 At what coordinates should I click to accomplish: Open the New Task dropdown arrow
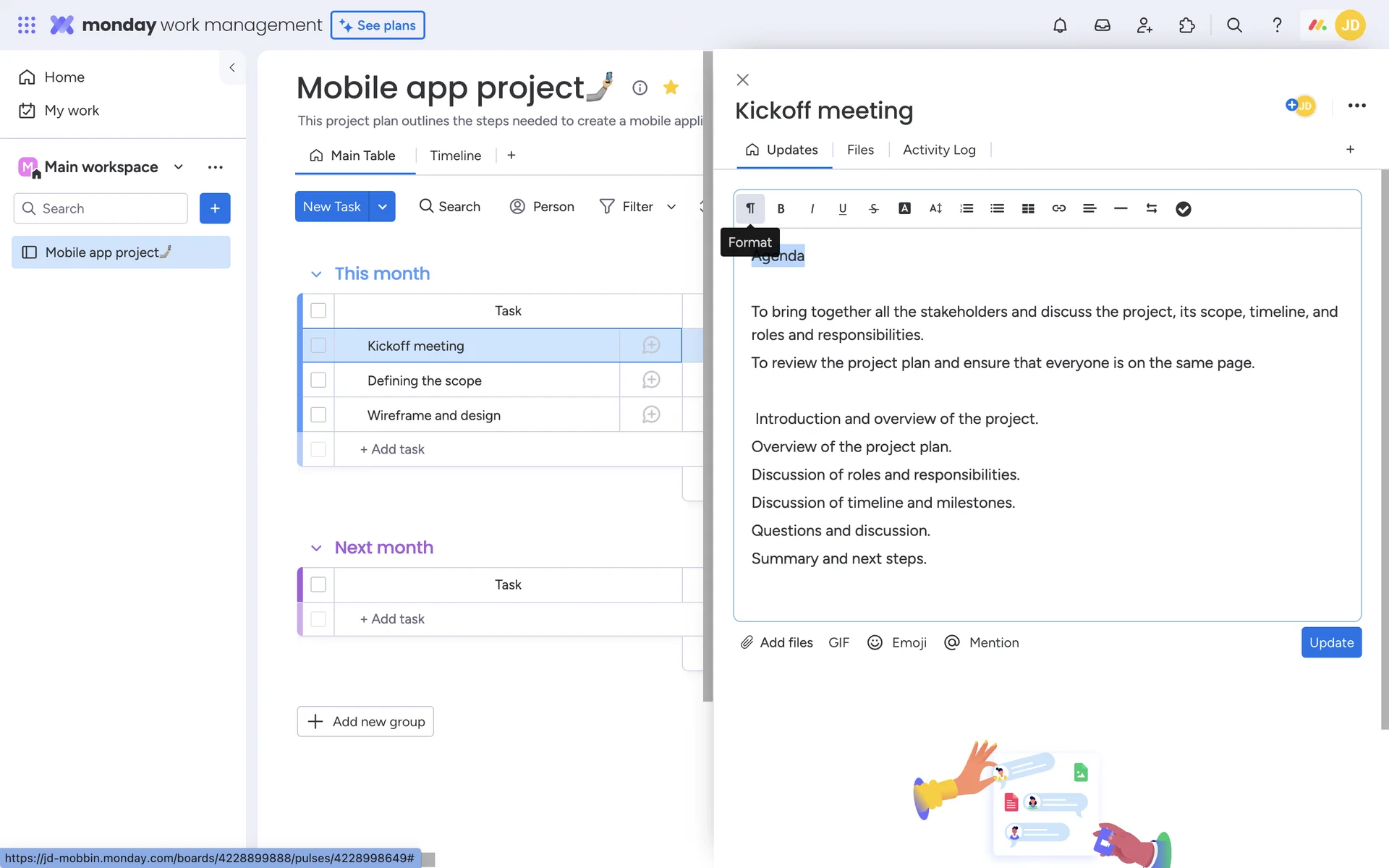point(382,207)
